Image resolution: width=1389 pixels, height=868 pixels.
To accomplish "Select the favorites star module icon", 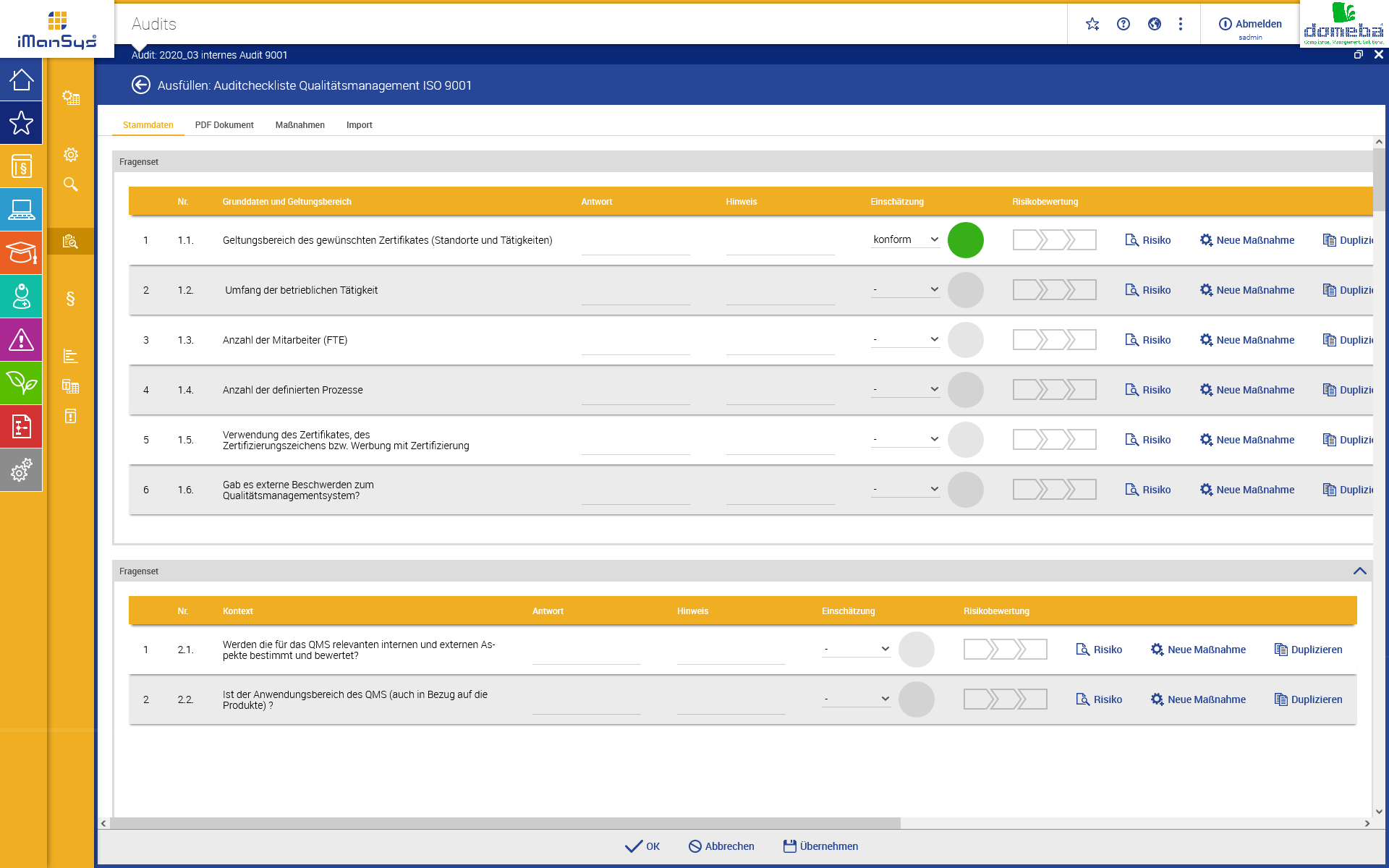I will 21,123.
